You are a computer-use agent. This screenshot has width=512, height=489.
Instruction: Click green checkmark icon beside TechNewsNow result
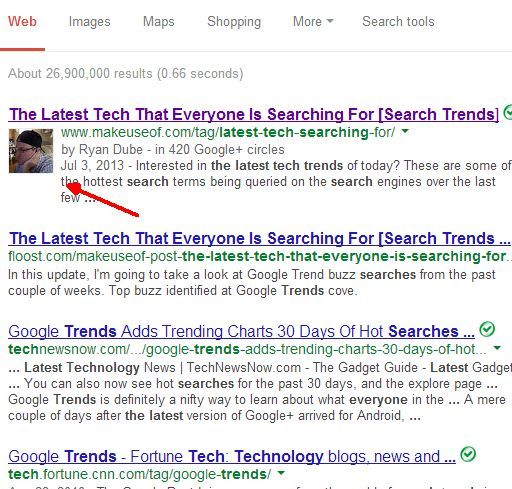click(x=487, y=329)
